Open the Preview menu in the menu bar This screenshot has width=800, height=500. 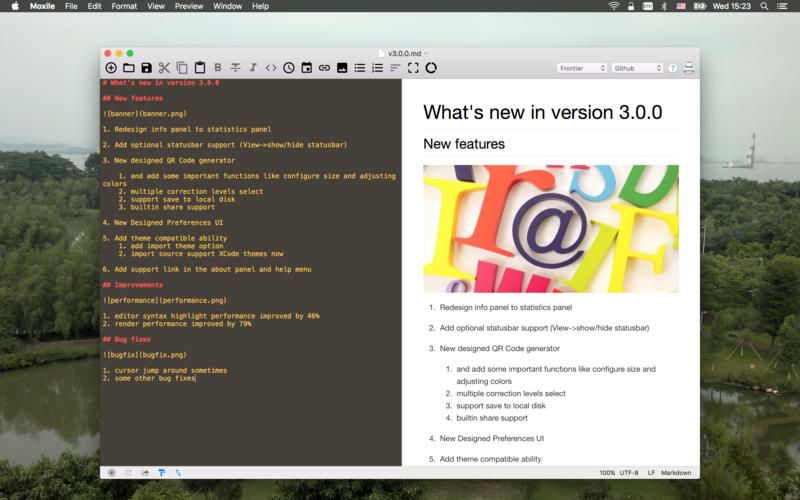[188, 6]
